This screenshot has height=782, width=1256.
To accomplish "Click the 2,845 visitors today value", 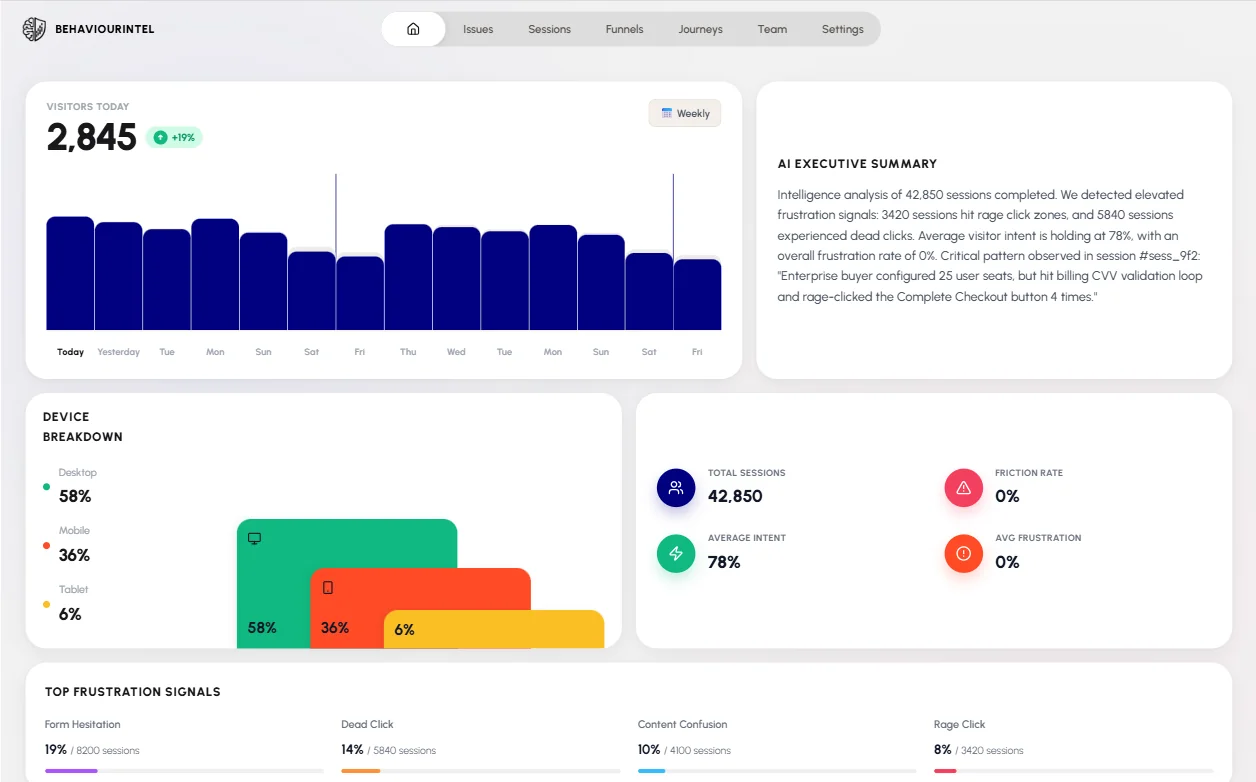I will click(x=92, y=137).
